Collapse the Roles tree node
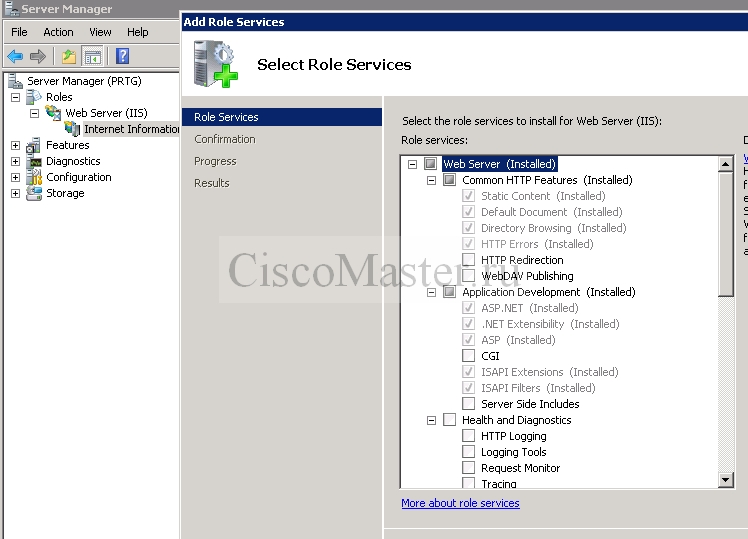Viewport: 748px width, 539px height. tap(15, 97)
